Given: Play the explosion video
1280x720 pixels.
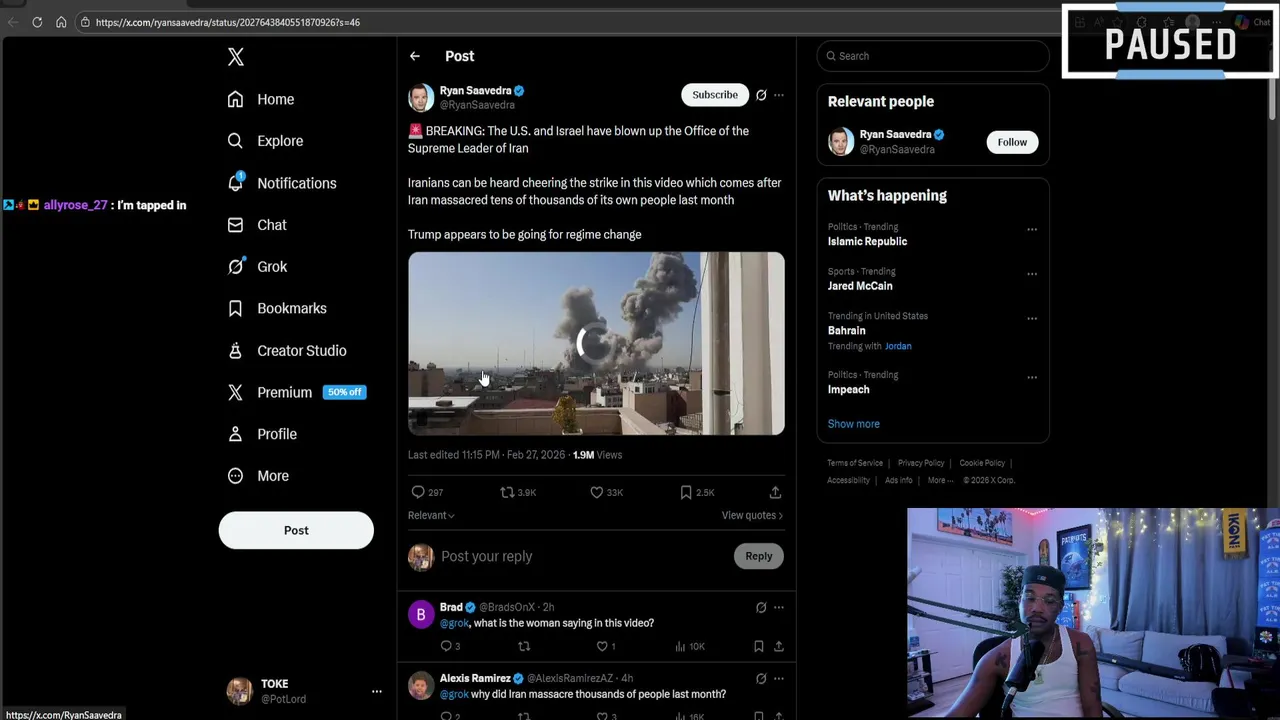Looking at the screenshot, I should pos(596,343).
